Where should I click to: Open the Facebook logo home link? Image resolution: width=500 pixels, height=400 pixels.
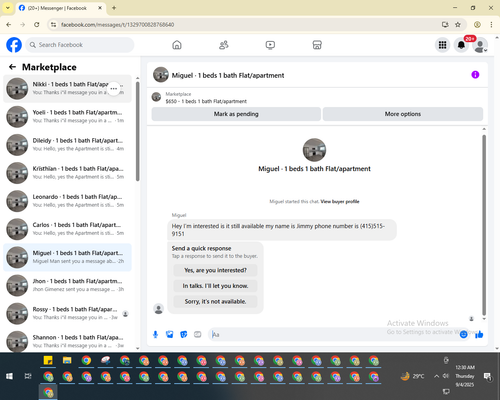(x=14, y=45)
